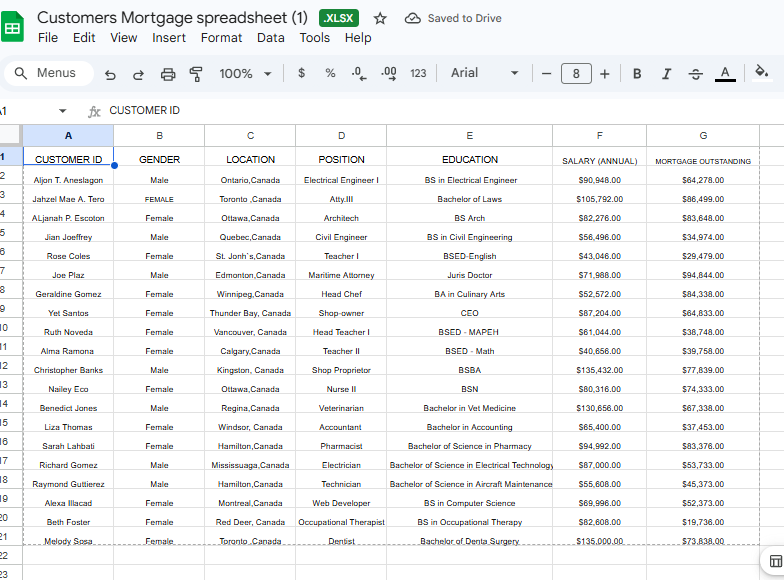784x580 pixels.
Task: Open the Tools menu
Action: [x=314, y=38]
